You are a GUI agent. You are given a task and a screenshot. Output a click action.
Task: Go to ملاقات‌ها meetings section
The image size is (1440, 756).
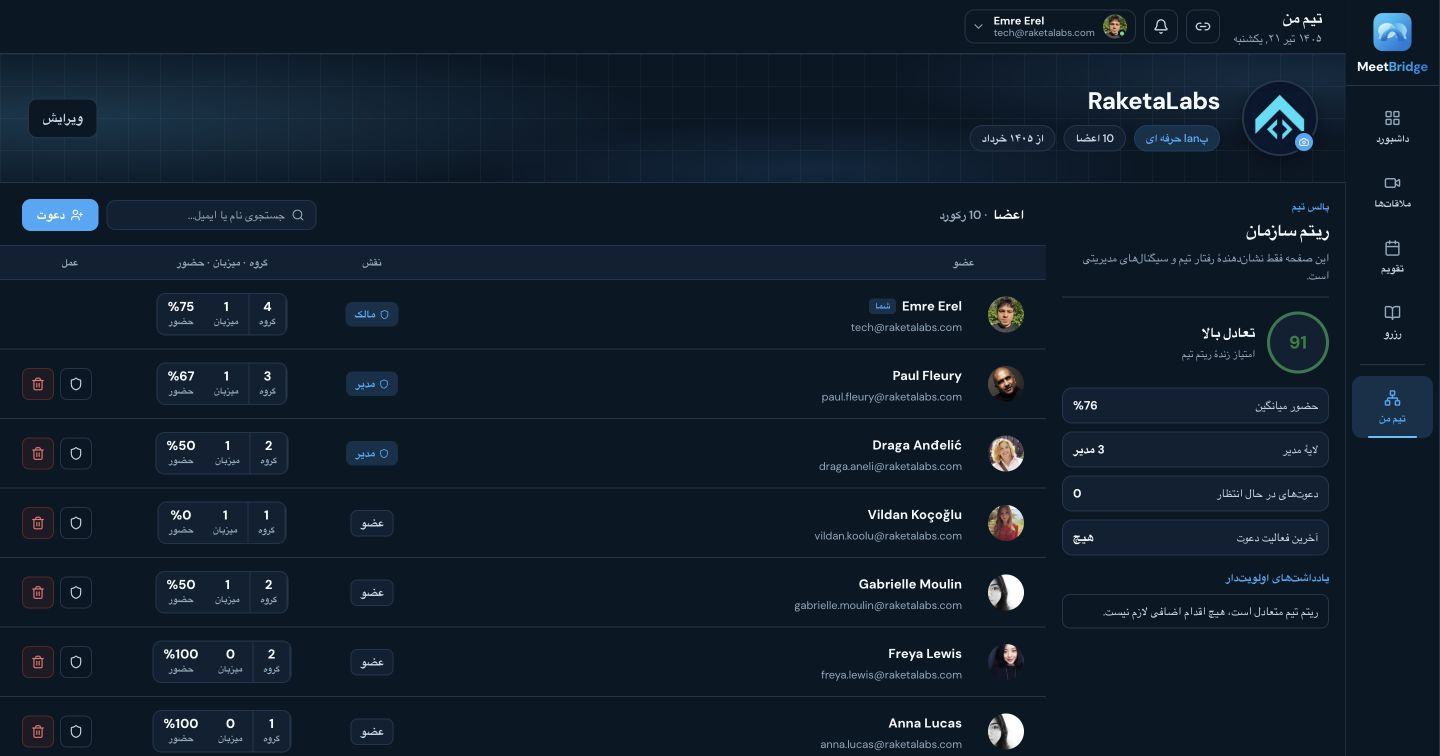point(1392,192)
